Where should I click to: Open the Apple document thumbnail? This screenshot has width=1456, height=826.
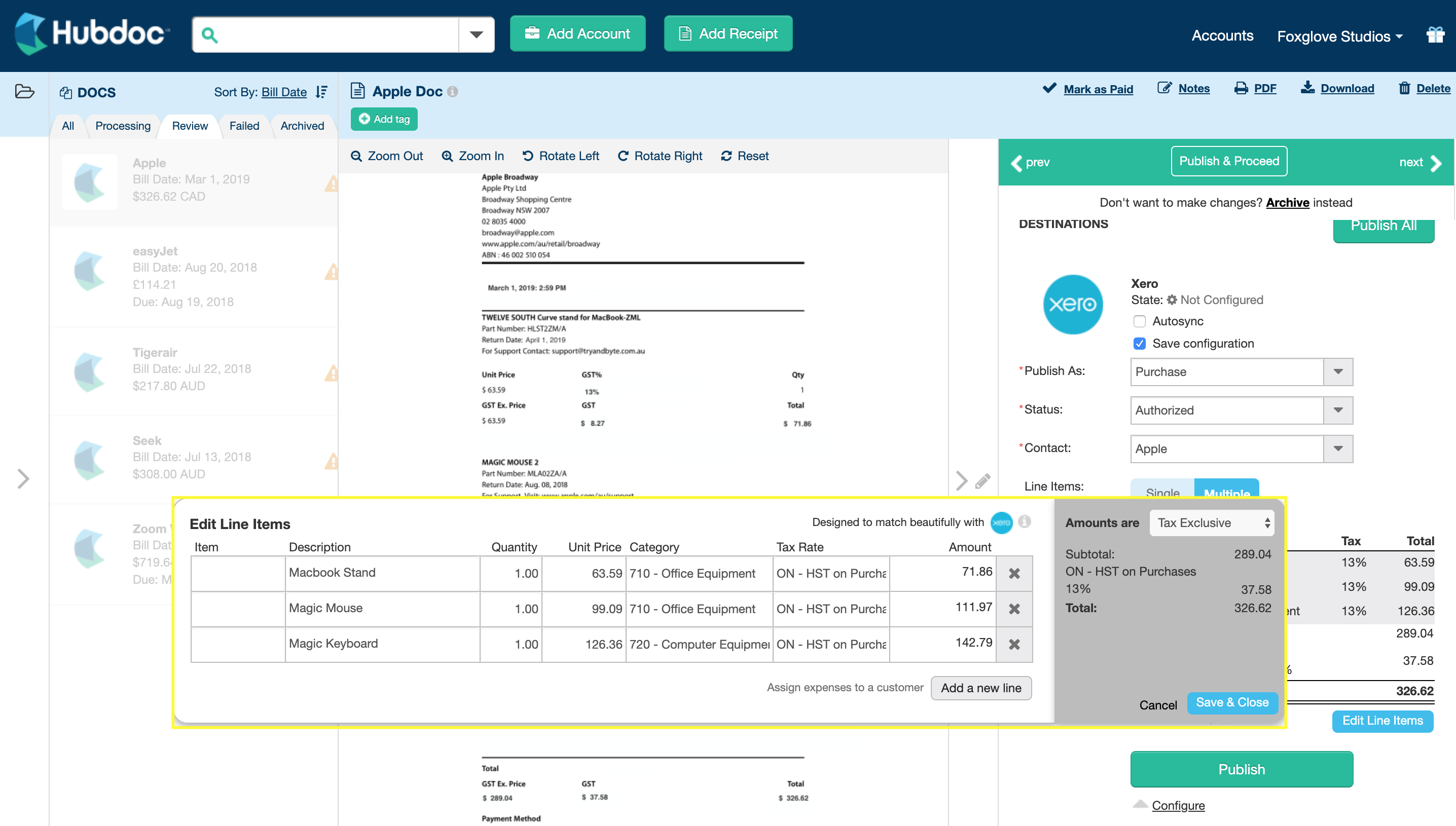click(x=90, y=182)
